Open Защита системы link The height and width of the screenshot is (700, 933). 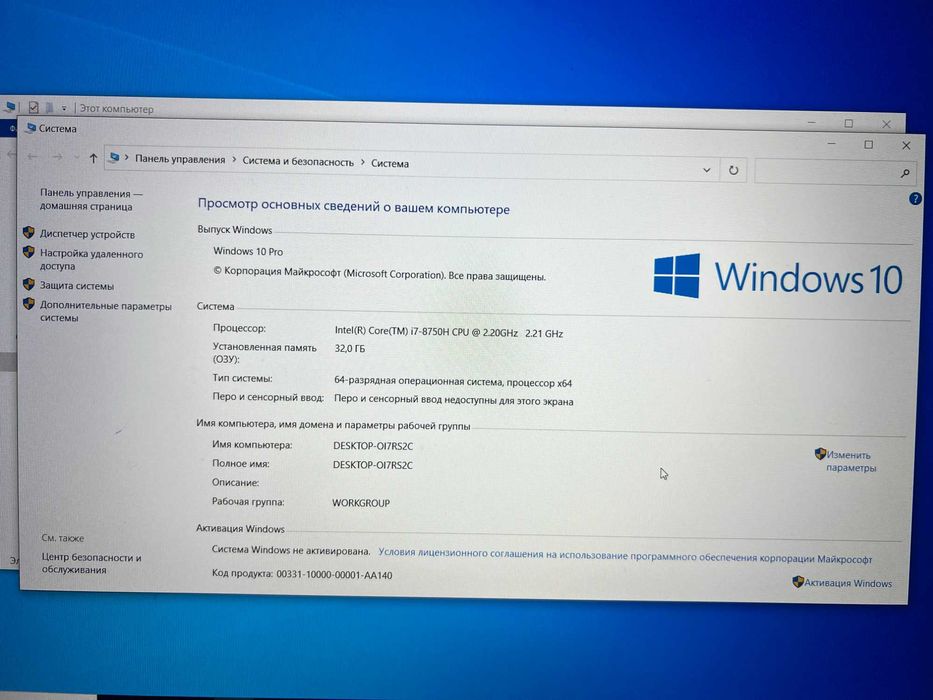pyautogui.click(x=77, y=286)
